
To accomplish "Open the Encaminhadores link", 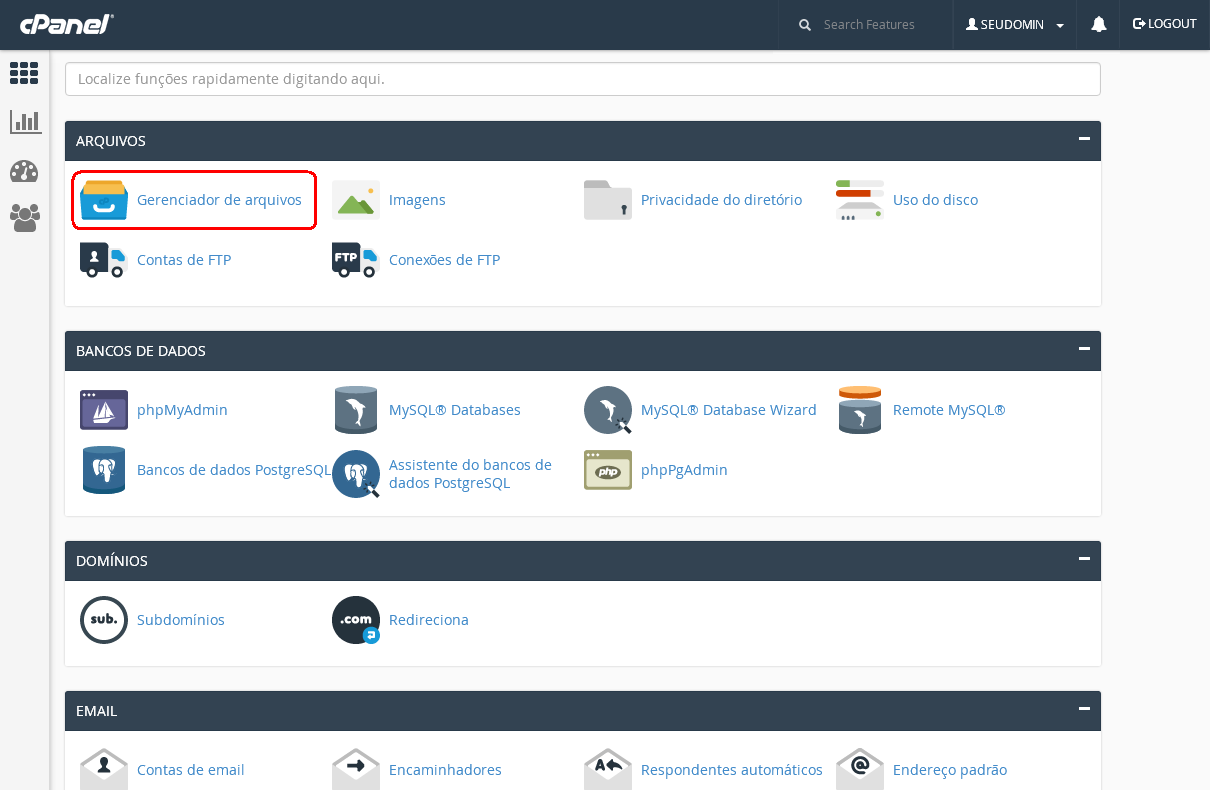I will pyautogui.click(x=445, y=770).
